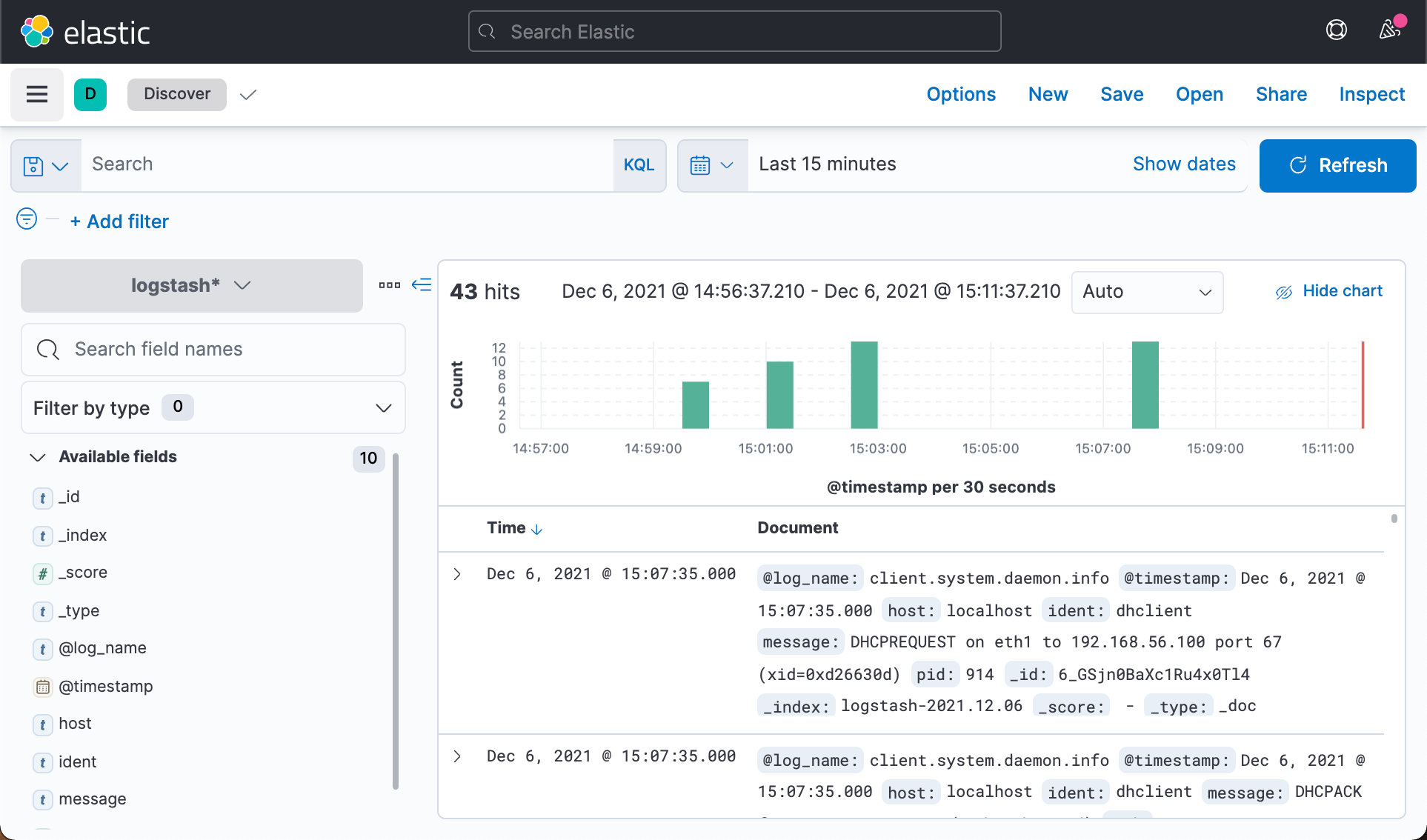Open the logstash* data view selector
1427x840 pixels.
191,285
